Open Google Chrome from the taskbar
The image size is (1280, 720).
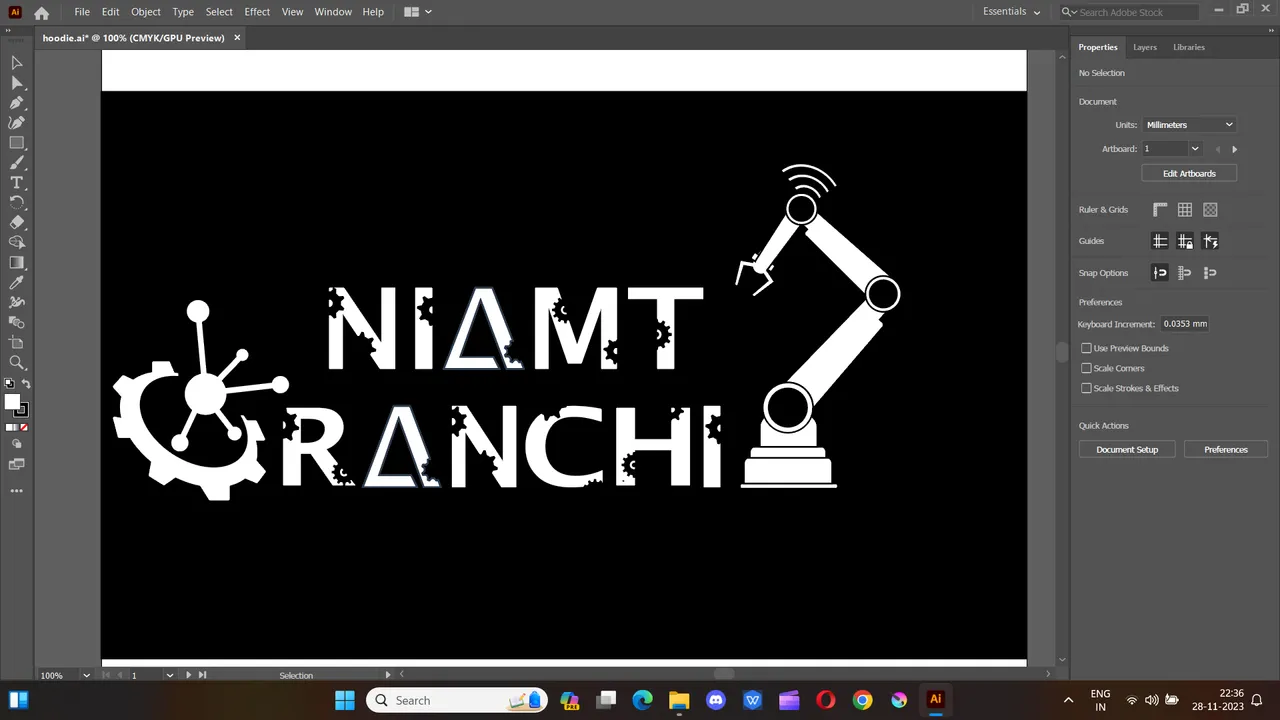click(862, 700)
